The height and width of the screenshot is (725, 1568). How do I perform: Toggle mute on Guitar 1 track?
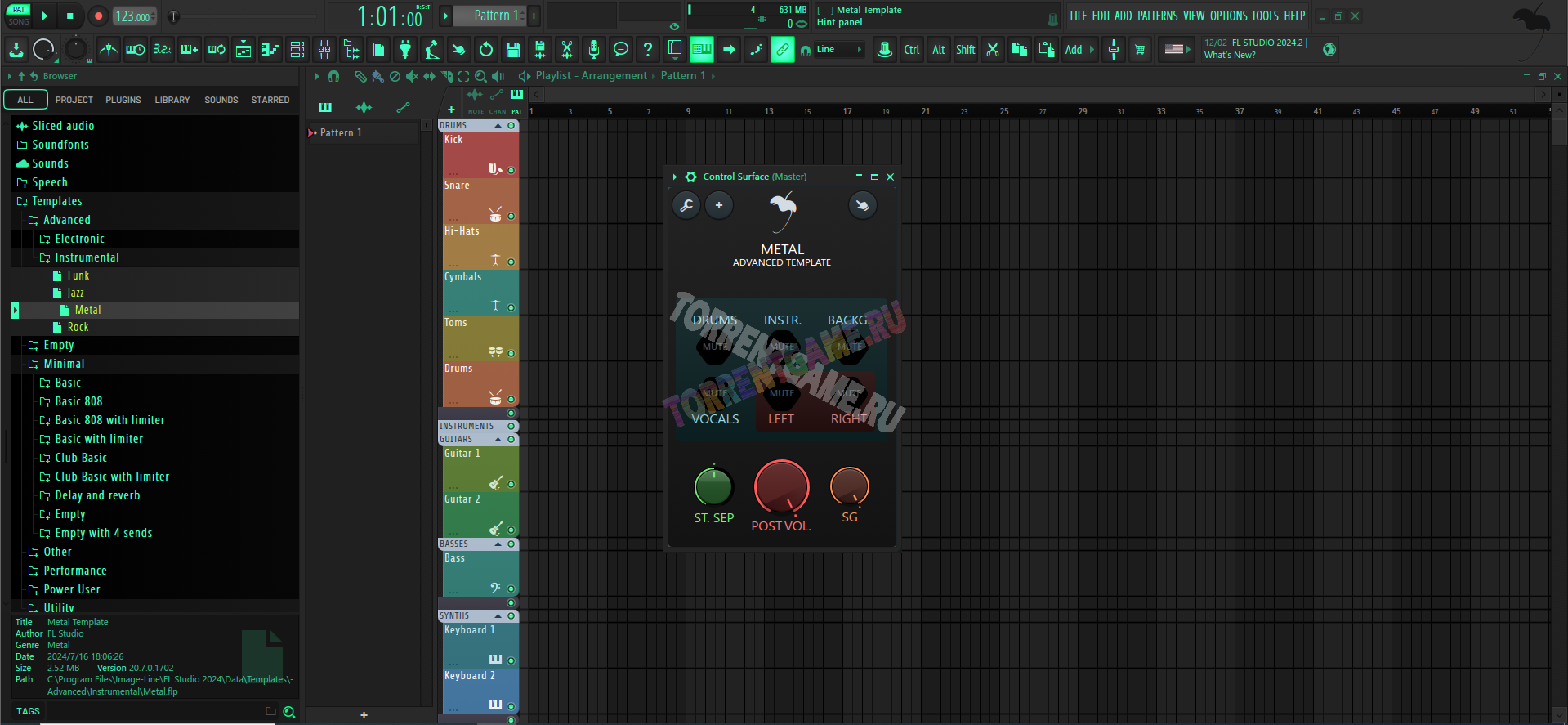pyautogui.click(x=511, y=485)
